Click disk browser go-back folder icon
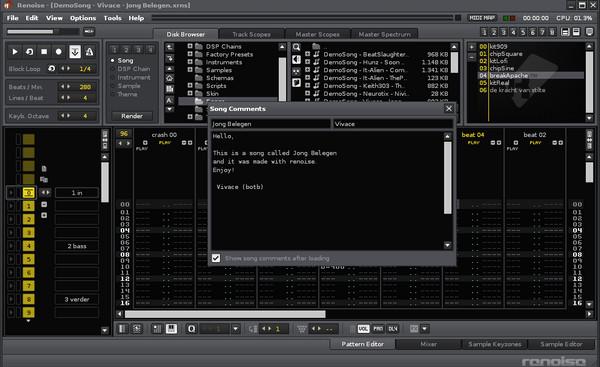 [170, 47]
